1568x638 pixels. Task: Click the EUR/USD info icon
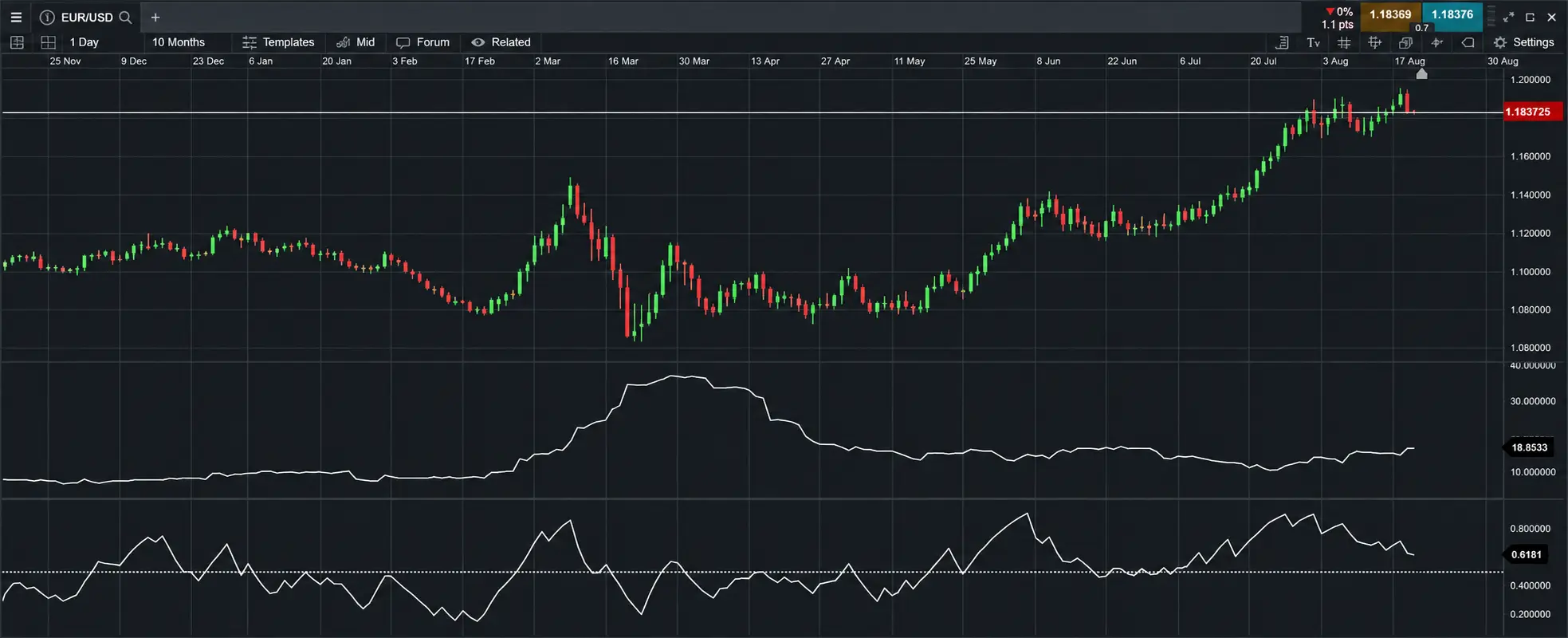point(47,17)
